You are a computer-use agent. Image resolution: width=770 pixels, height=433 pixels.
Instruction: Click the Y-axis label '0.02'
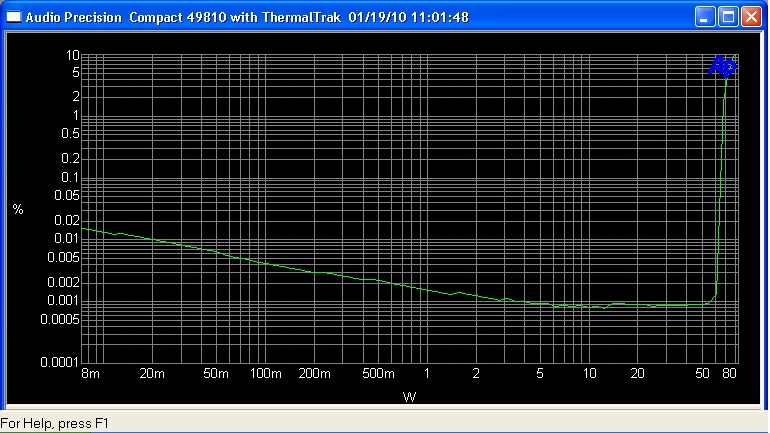tap(67, 220)
